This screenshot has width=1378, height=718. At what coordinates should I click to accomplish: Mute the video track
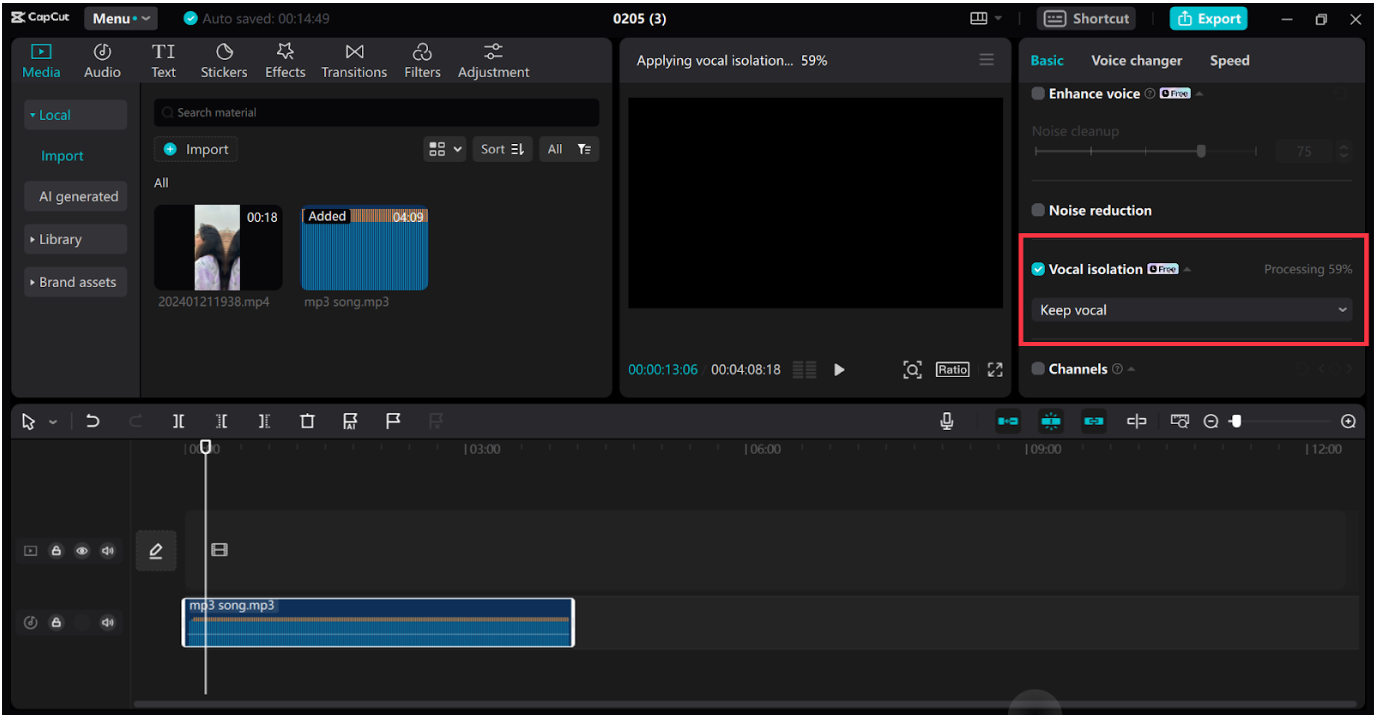[x=108, y=551]
